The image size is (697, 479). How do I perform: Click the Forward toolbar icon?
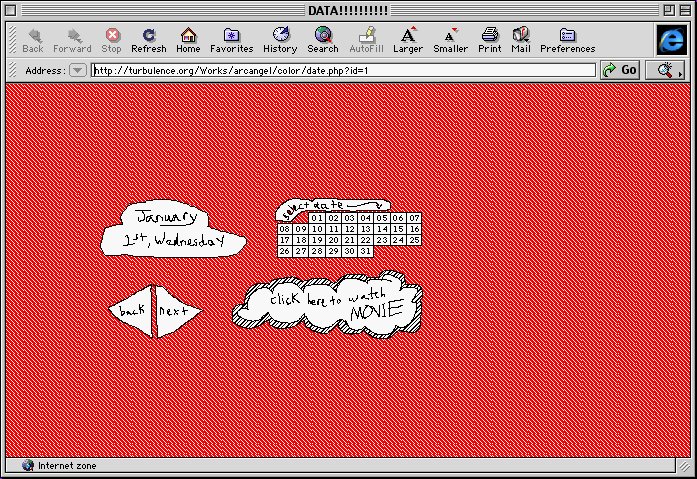coord(72,40)
